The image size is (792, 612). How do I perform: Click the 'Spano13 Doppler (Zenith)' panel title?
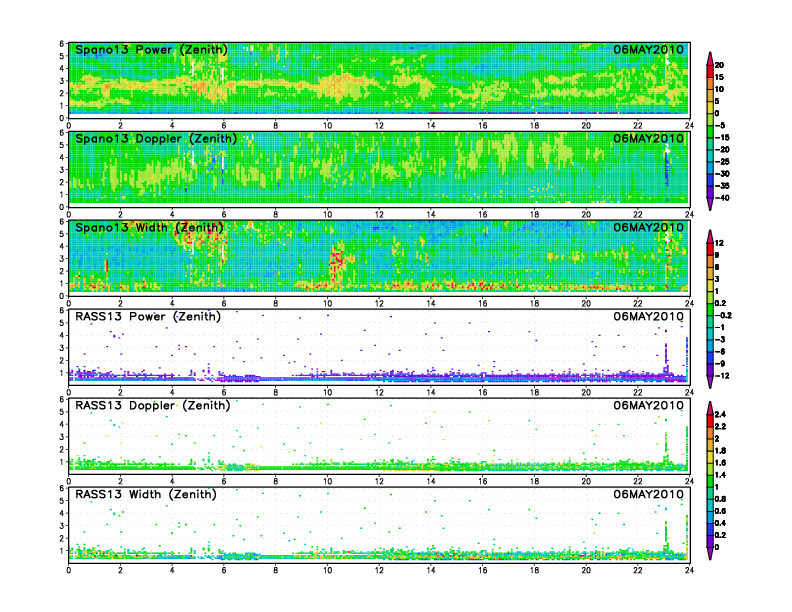156,139
